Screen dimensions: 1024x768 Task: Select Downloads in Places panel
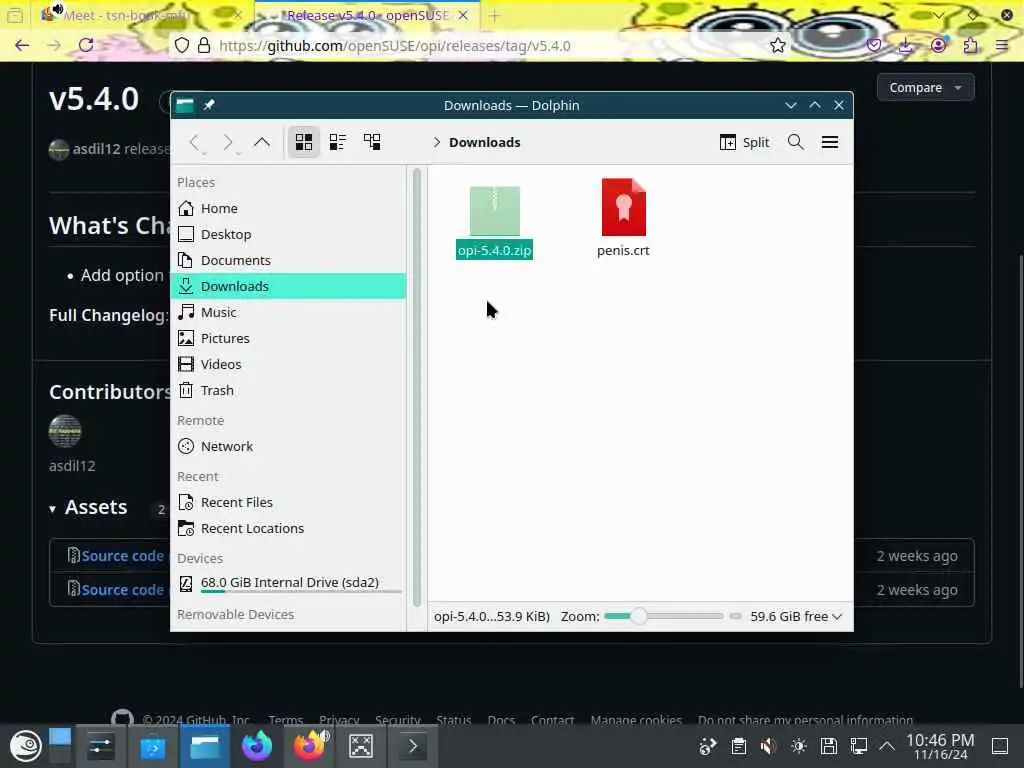click(288, 286)
